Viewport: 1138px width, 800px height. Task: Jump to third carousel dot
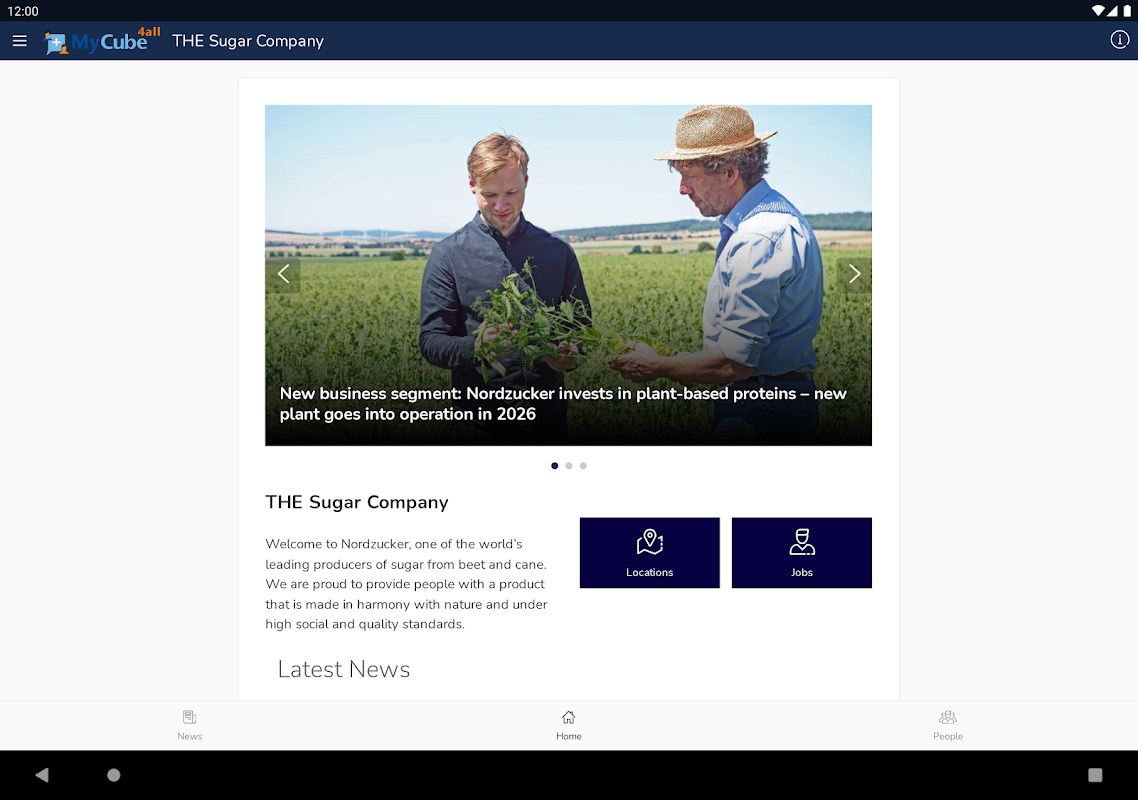(584, 466)
